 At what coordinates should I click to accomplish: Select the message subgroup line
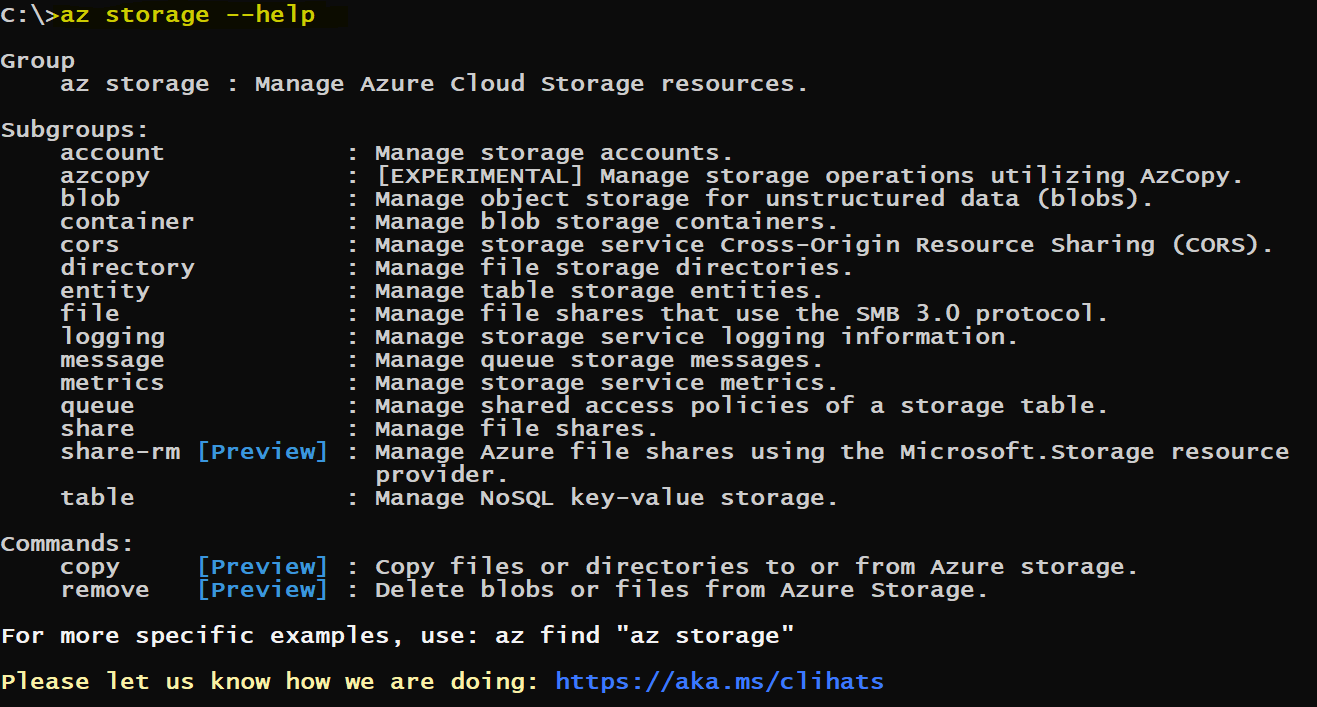click(x=111, y=359)
